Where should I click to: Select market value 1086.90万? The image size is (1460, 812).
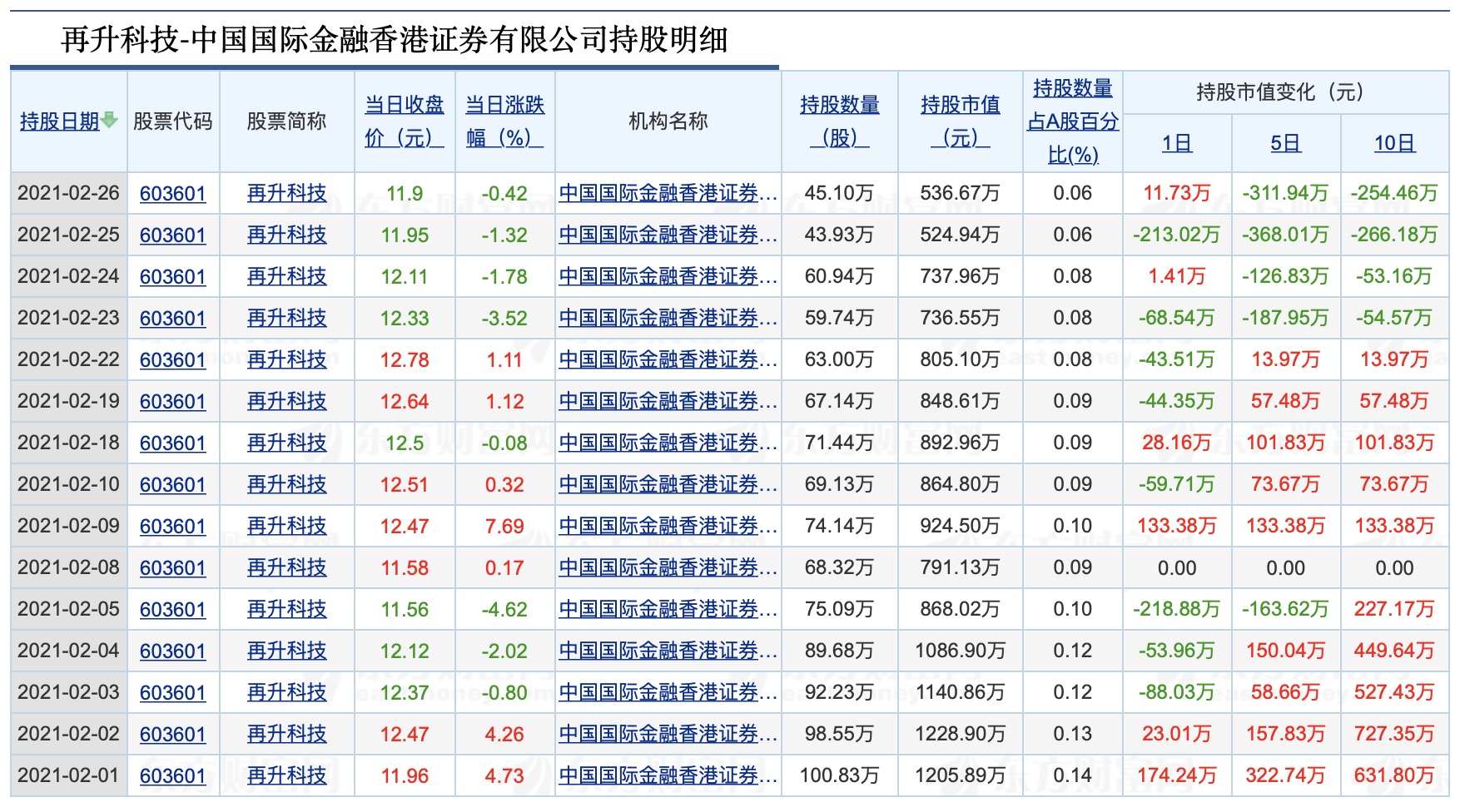[x=961, y=651]
